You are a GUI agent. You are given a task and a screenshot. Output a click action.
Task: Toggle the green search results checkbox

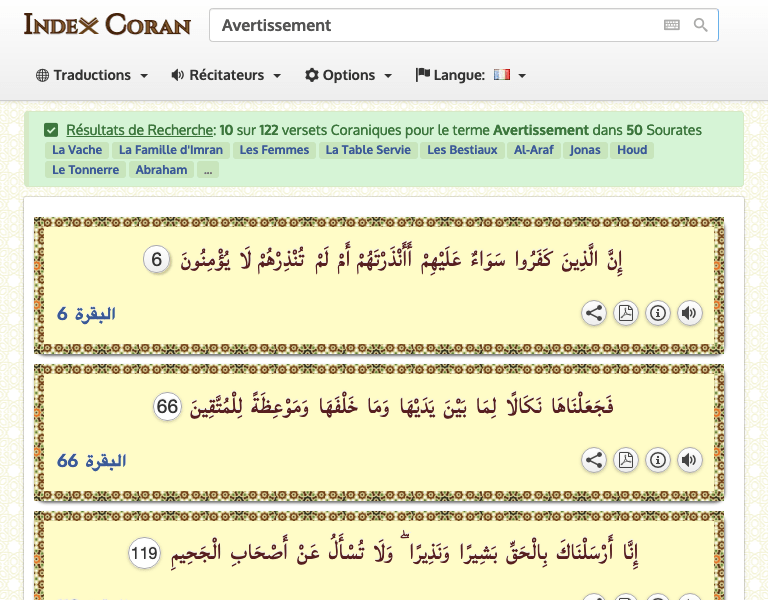click(x=51, y=130)
